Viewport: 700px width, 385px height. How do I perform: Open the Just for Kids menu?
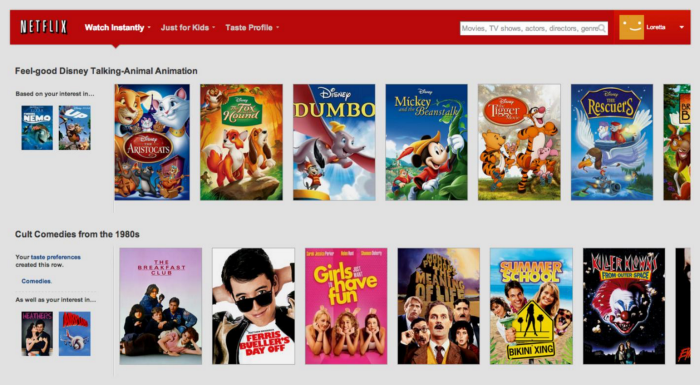tap(185, 28)
